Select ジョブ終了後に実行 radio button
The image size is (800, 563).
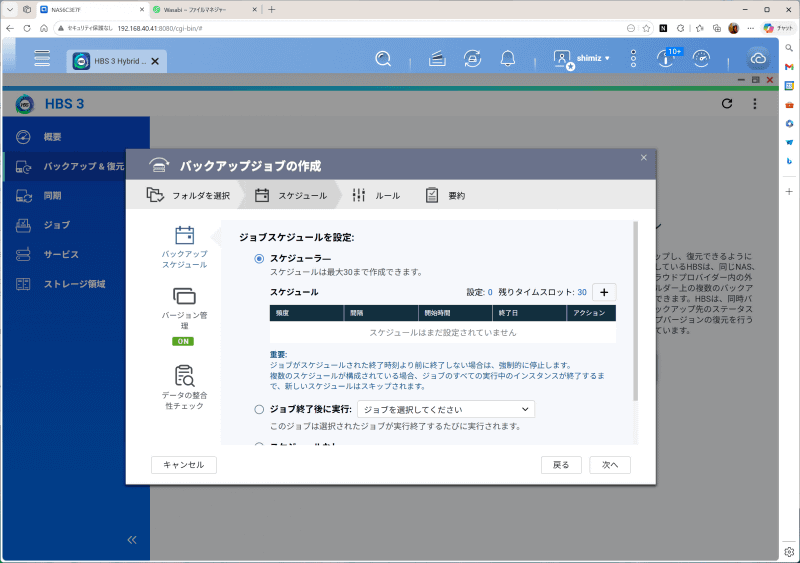(x=259, y=409)
